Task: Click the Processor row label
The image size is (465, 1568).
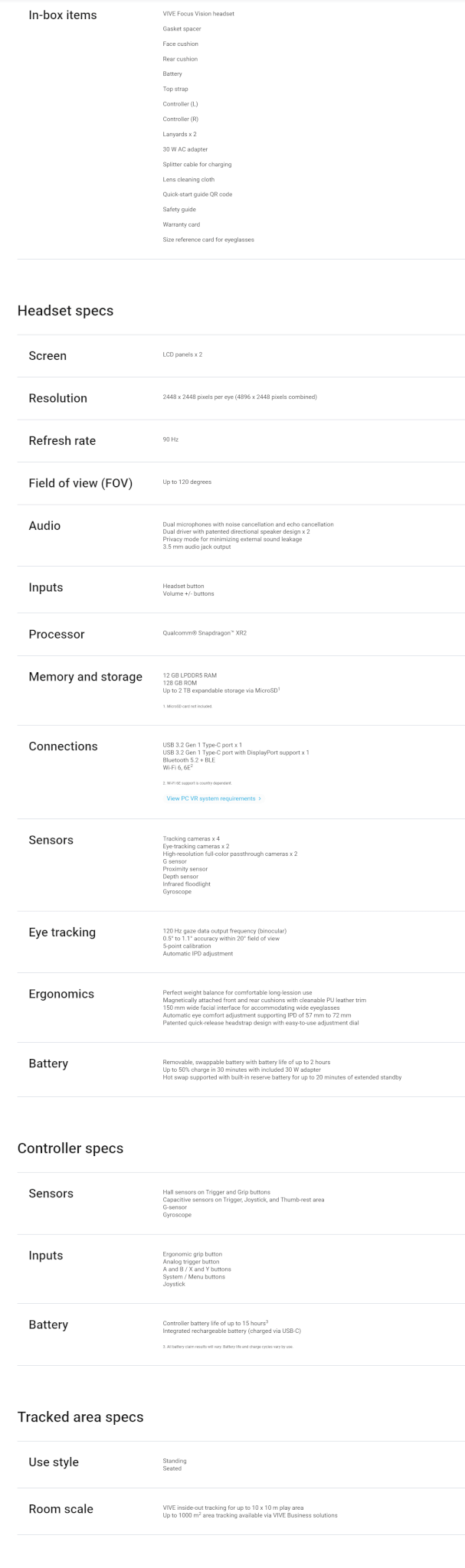Action: (57, 634)
